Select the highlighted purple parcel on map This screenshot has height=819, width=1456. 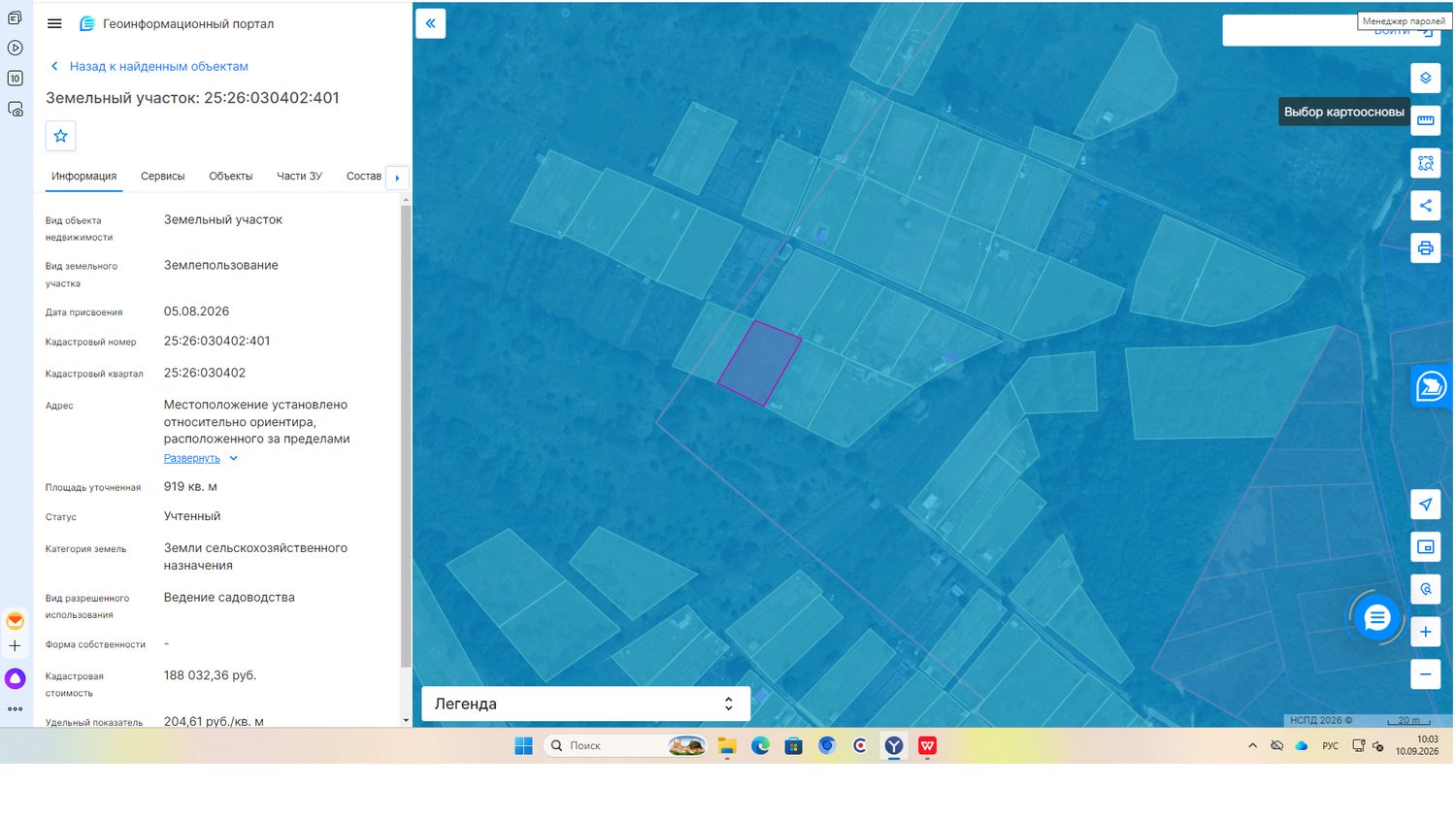click(760, 363)
